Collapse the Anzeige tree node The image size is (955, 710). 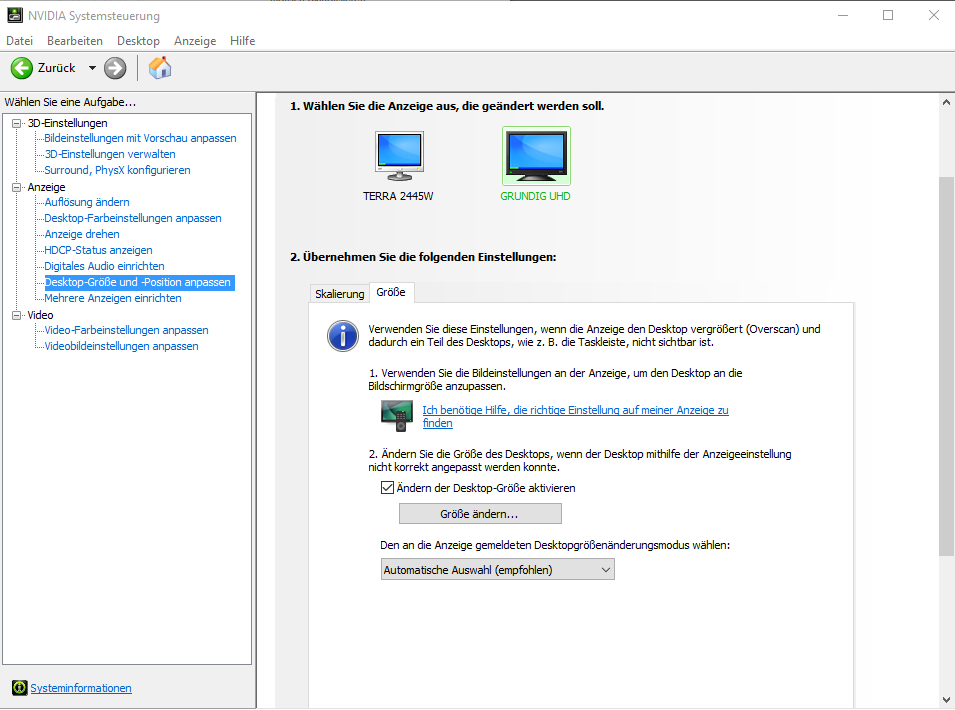click(x=16, y=187)
